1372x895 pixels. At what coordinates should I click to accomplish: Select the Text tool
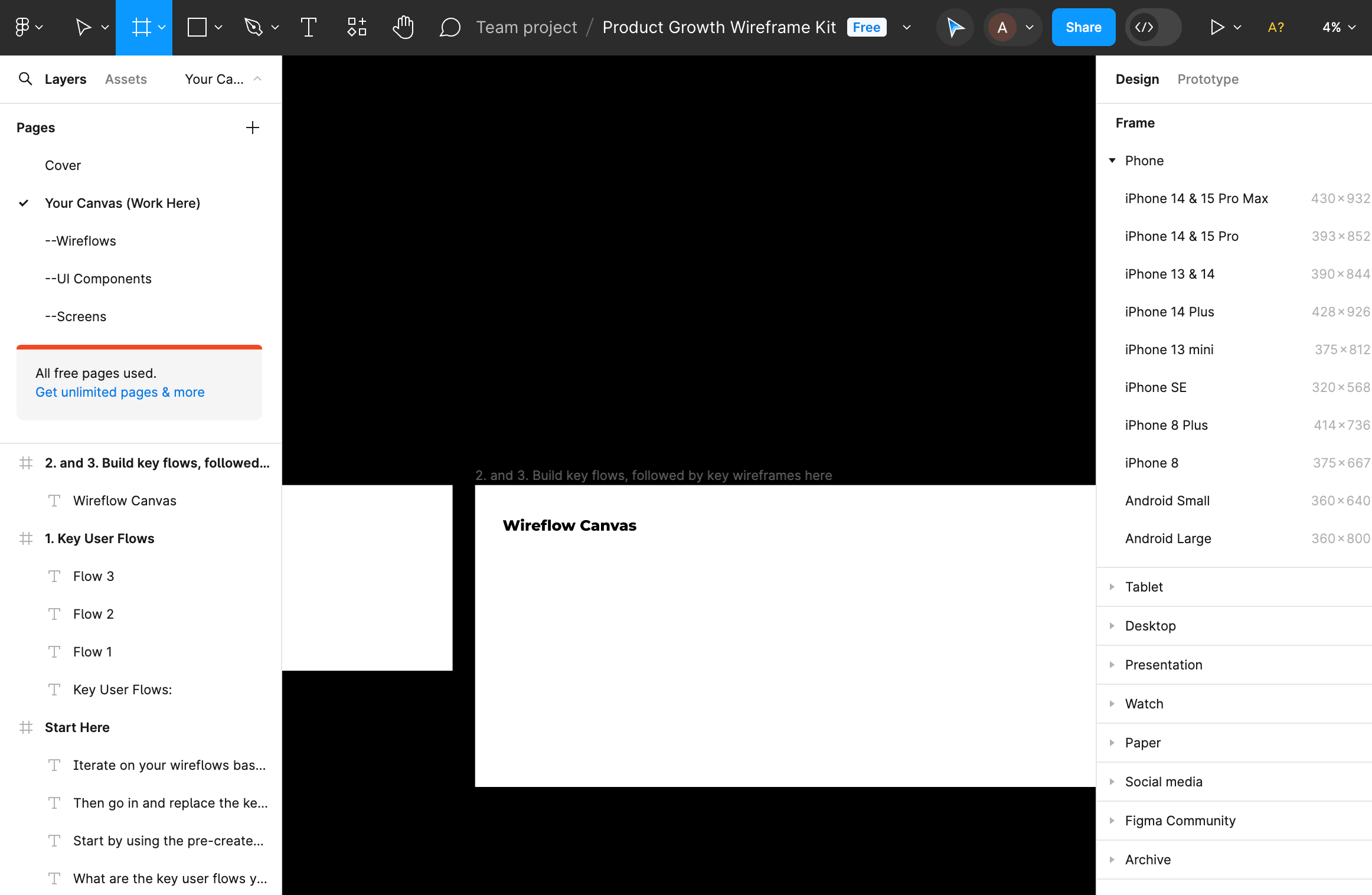(x=308, y=27)
